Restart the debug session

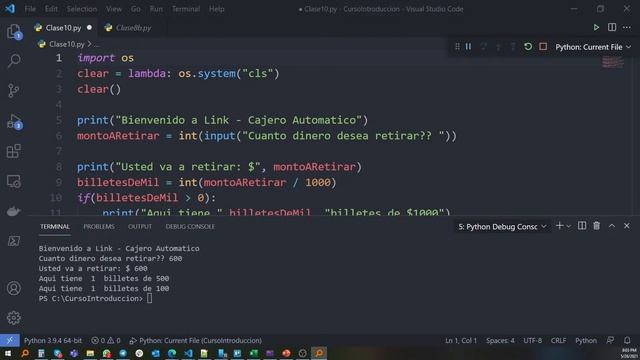coord(528,47)
